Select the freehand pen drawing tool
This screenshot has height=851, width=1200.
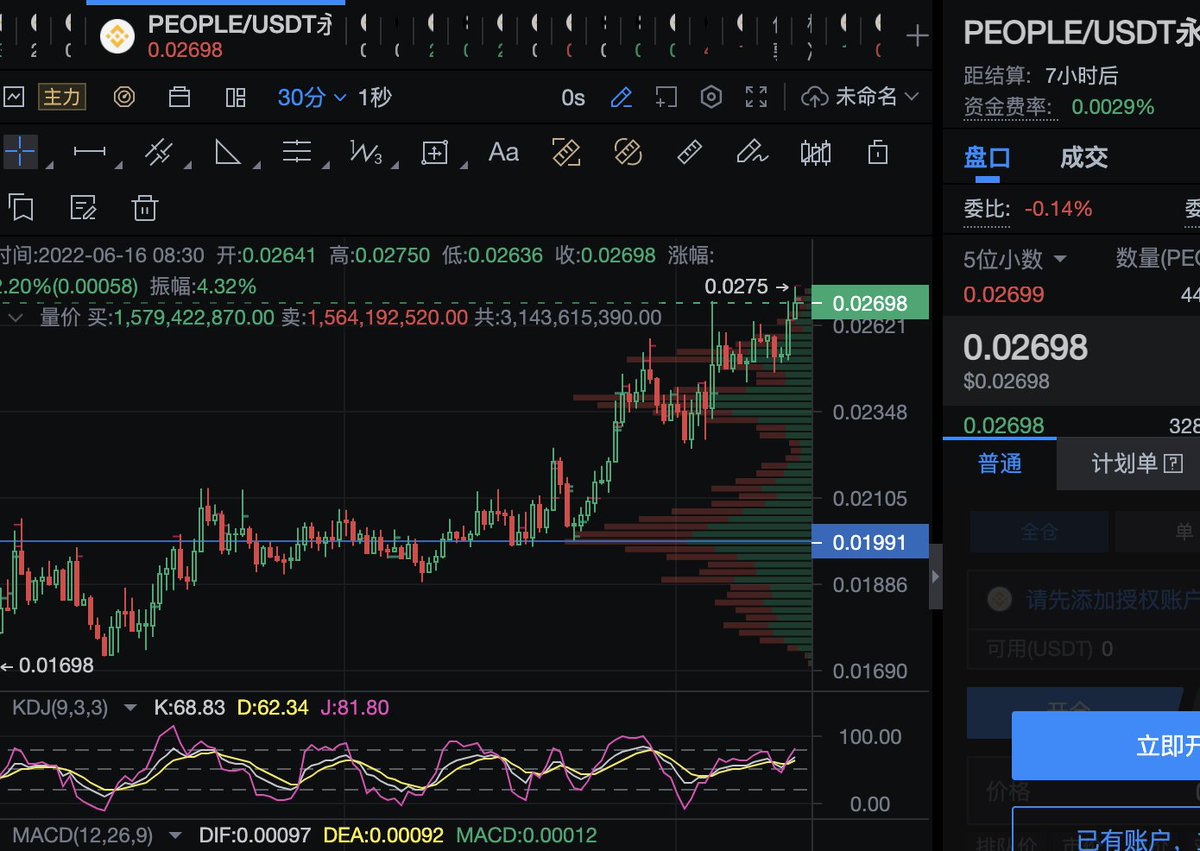[752, 152]
